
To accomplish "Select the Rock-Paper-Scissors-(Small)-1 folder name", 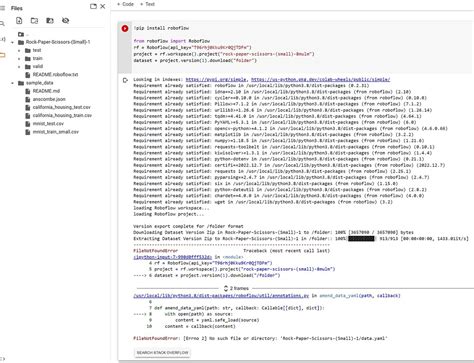I will pos(58,42).
